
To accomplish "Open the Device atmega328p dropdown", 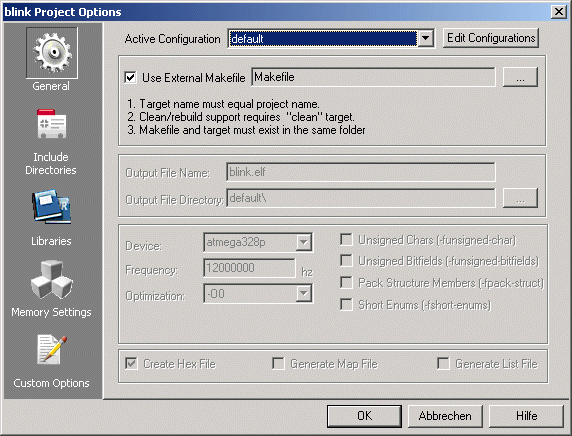I will [x=304, y=242].
